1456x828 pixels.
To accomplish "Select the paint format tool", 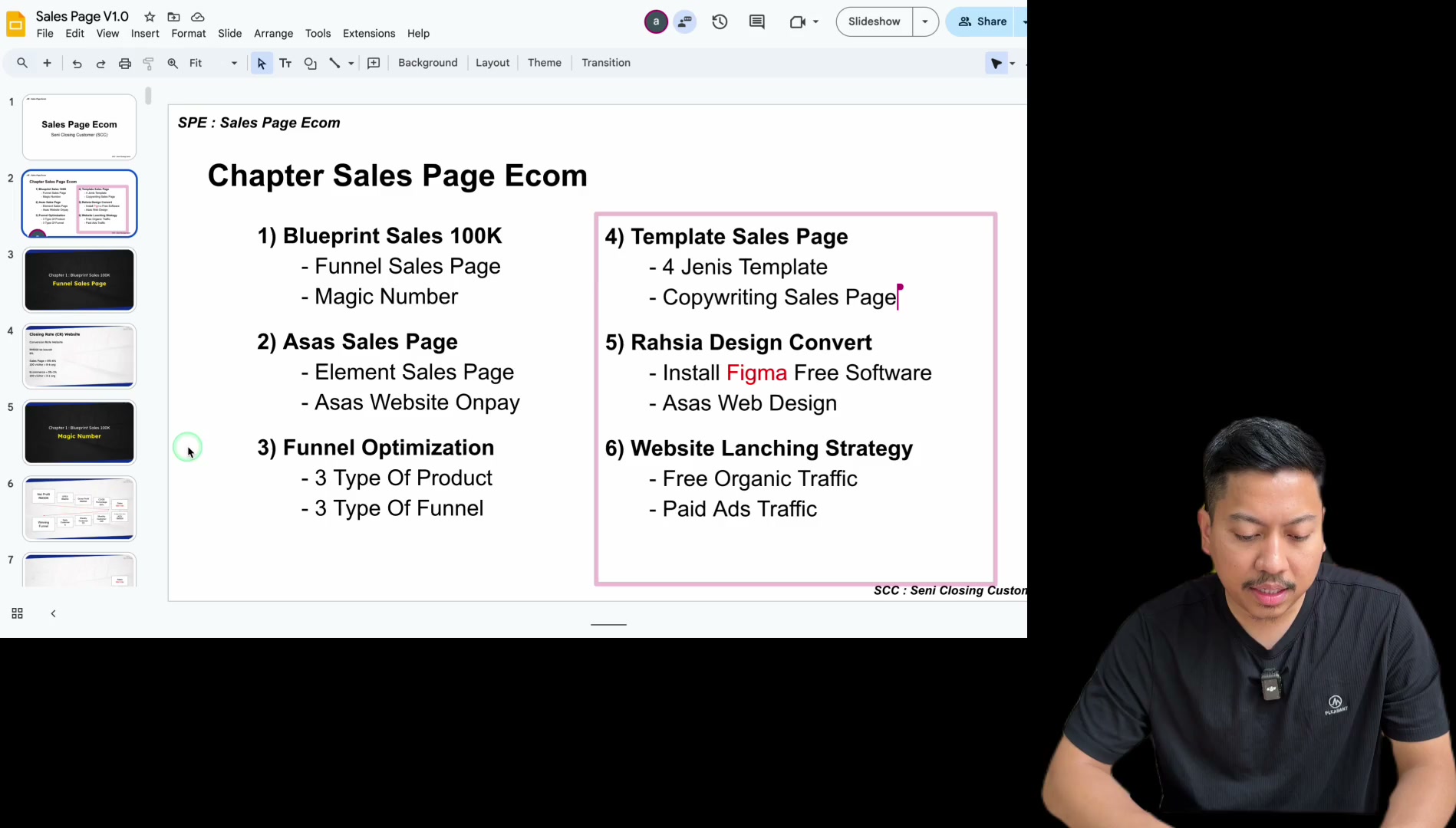I will [x=149, y=64].
